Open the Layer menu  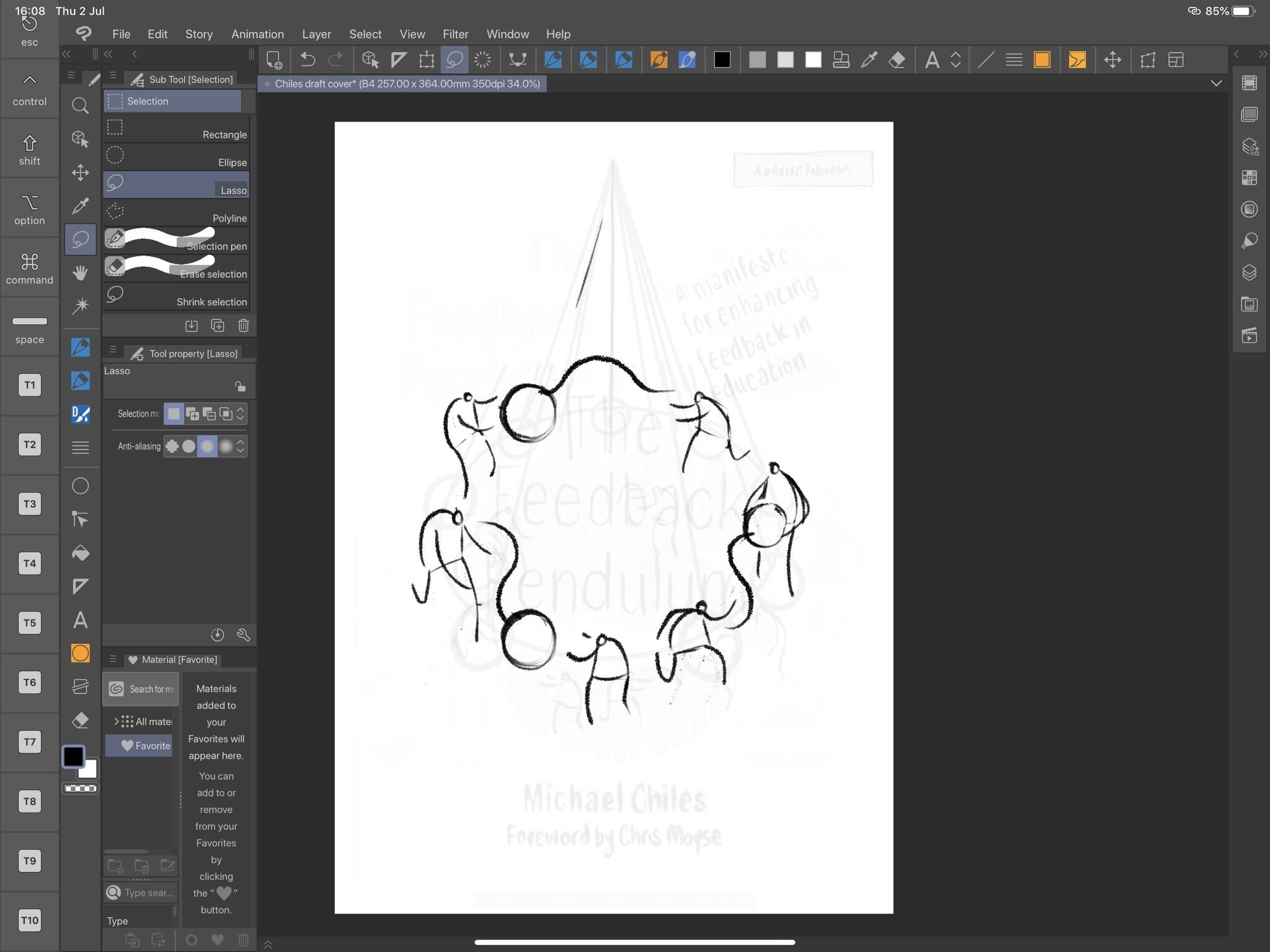tap(316, 34)
